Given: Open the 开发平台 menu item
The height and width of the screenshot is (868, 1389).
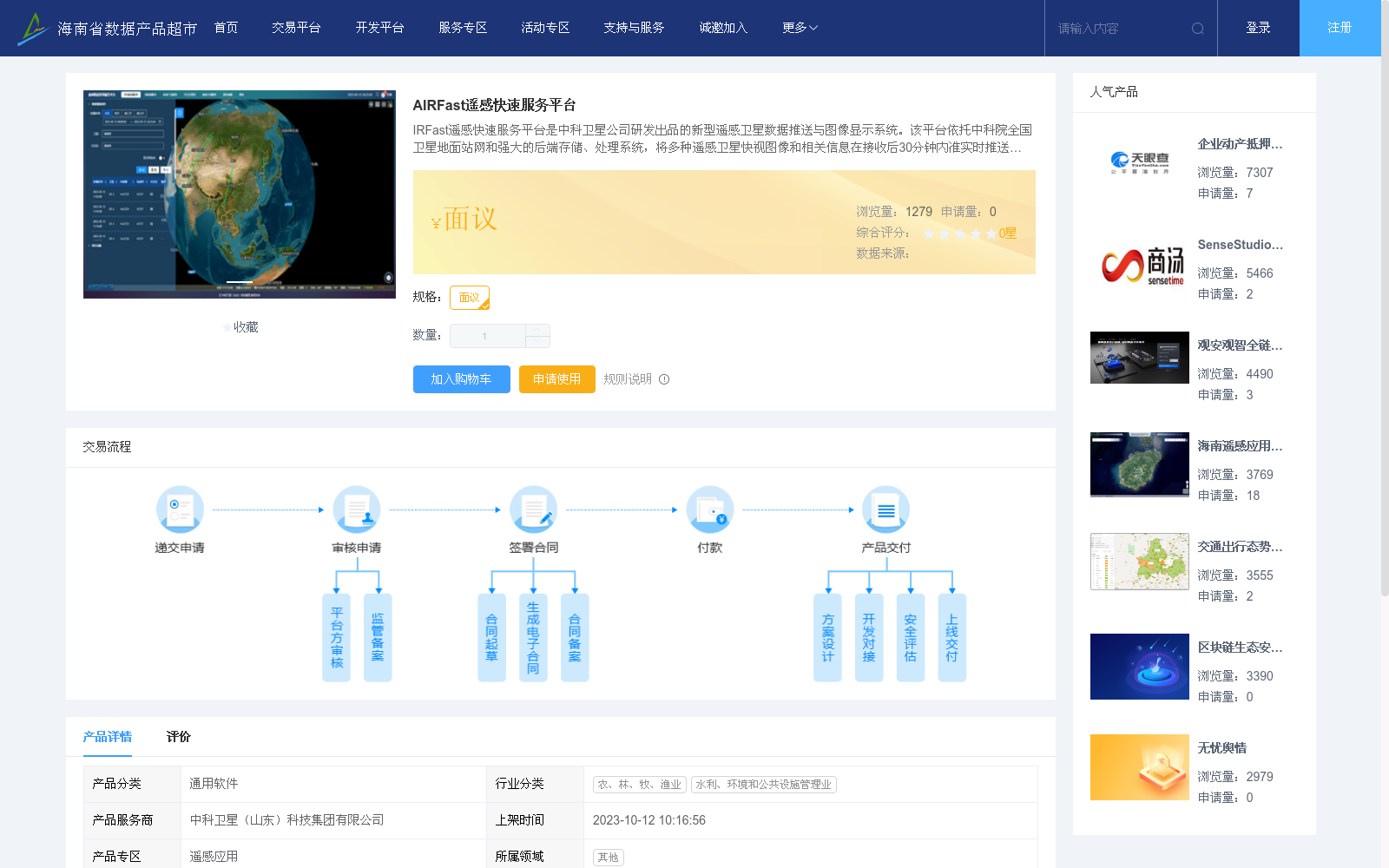Looking at the screenshot, I should pyautogui.click(x=379, y=28).
